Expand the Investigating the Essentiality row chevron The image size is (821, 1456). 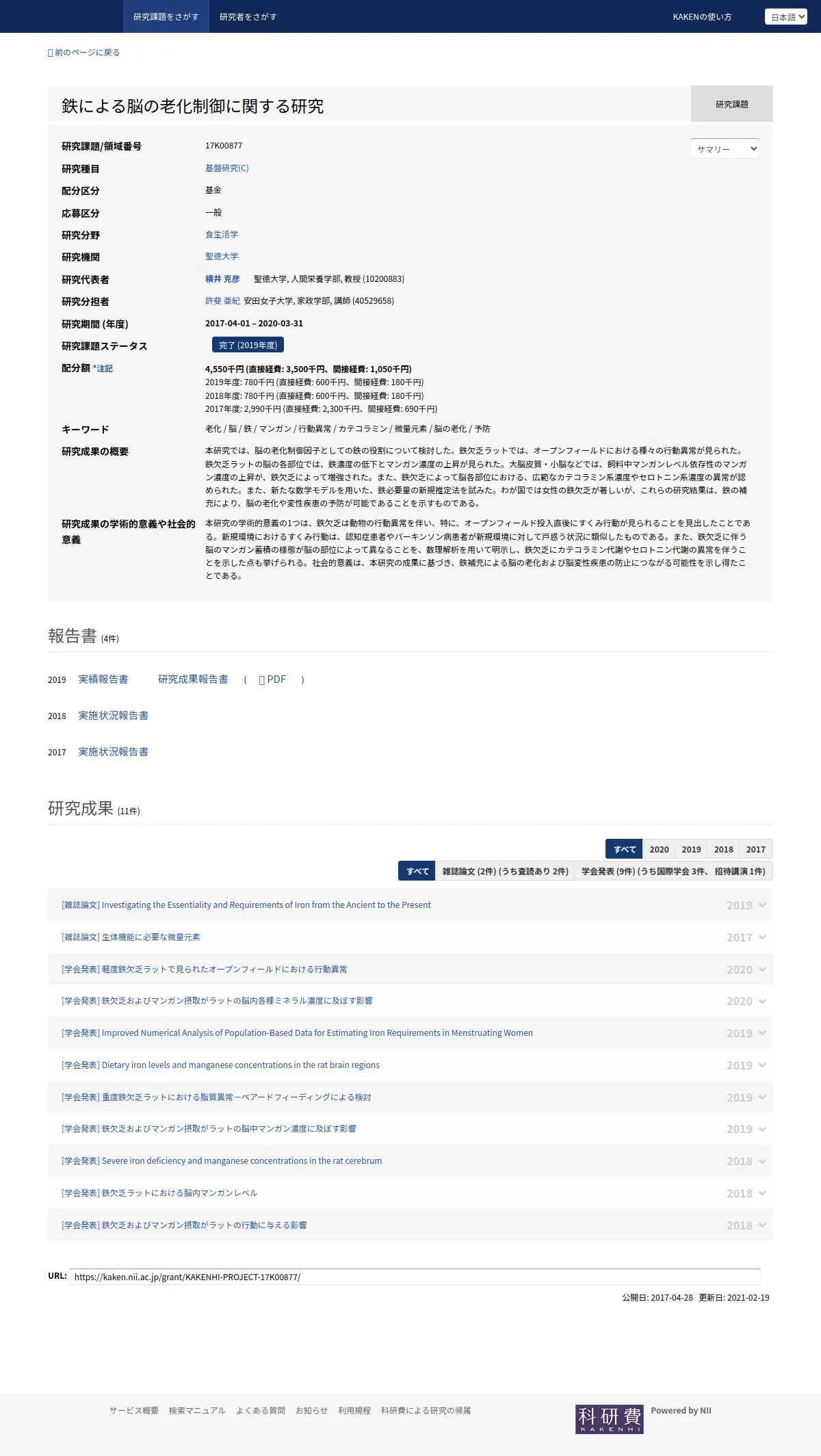(x=762, y=905)
